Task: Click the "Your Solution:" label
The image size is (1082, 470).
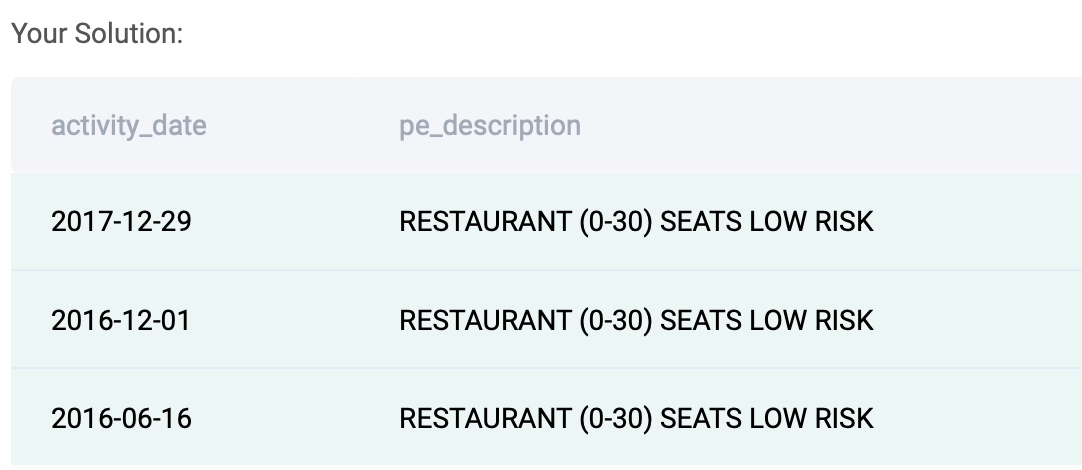Action: point(97,33)
